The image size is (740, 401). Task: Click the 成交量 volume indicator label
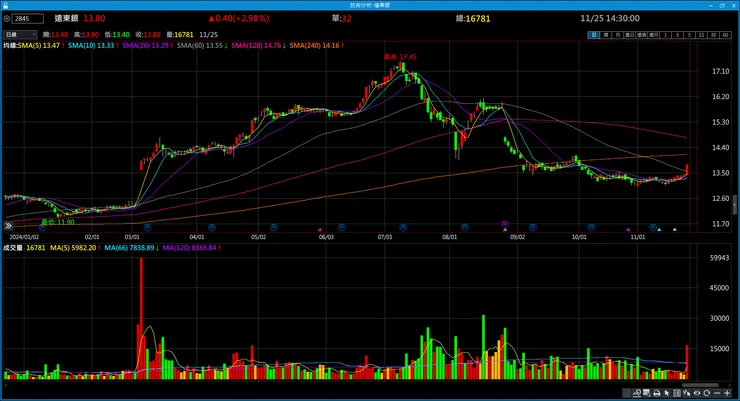(x=13, y=248)
